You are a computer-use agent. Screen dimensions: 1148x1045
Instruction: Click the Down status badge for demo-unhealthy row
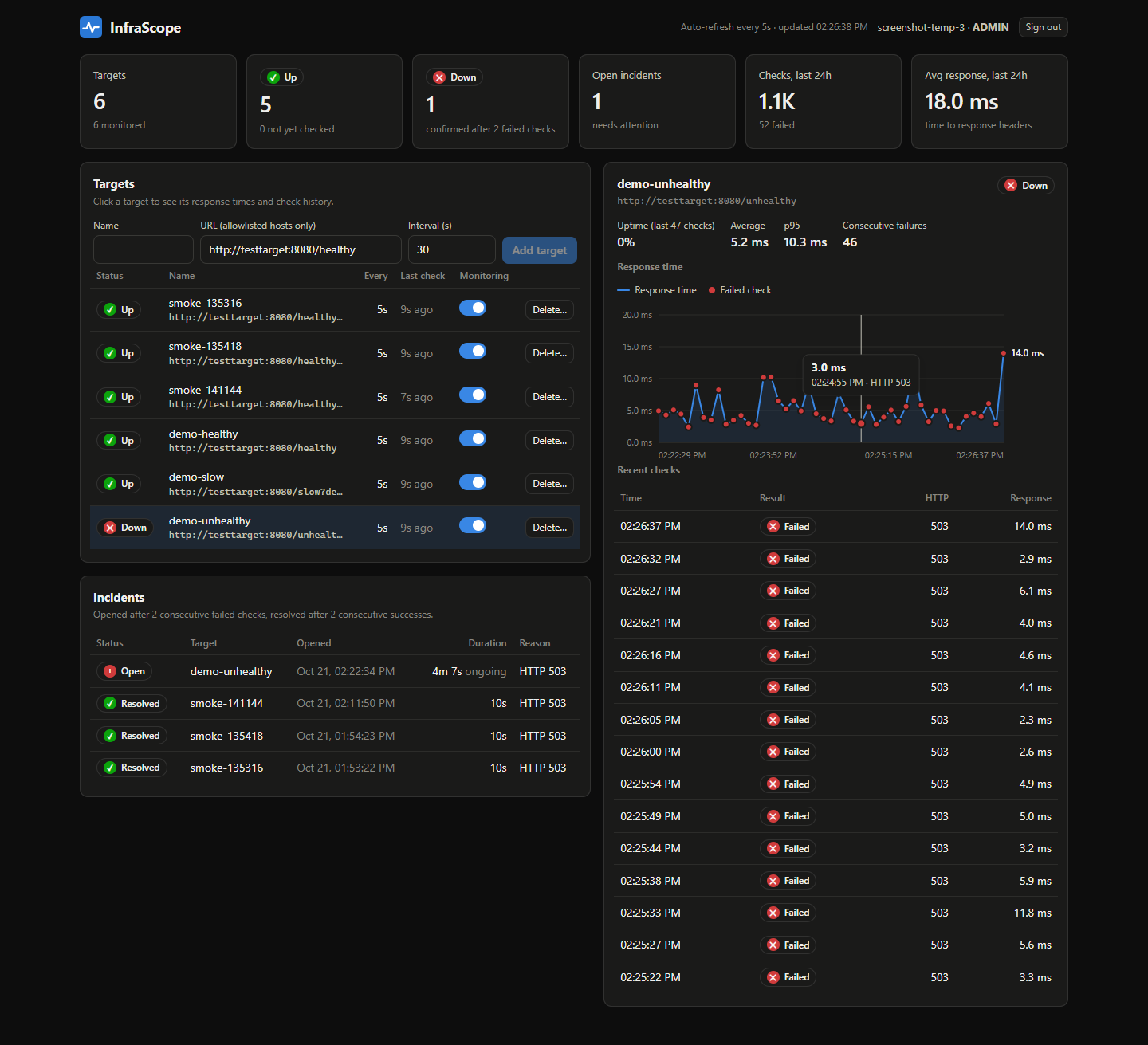[x=125, y=528]
